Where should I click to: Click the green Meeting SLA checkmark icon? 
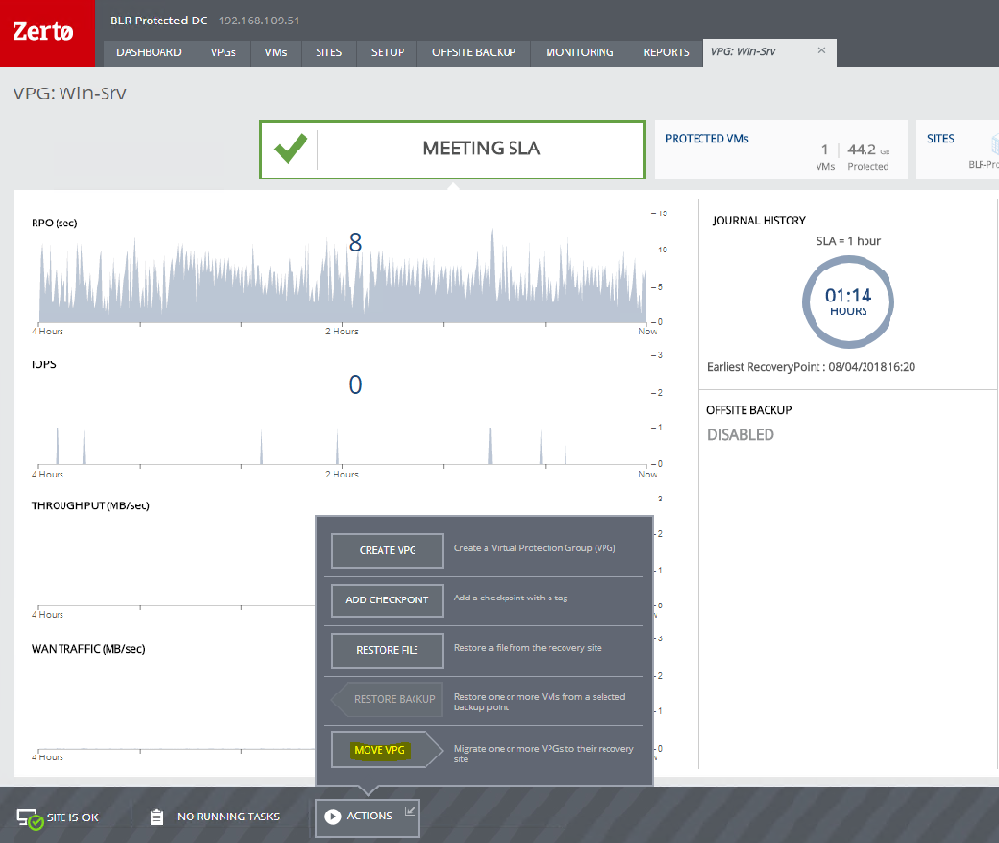click(x=290, y=150)
